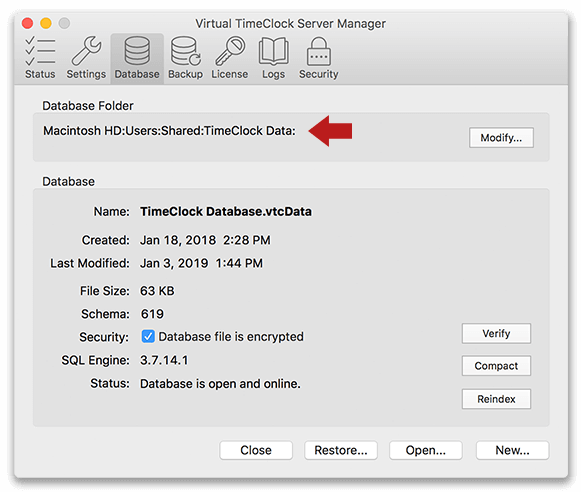Screen dimensions: 581x492
Task: Click the window title Virtual TimeClock Server Manager
Action: pos(290,24)
